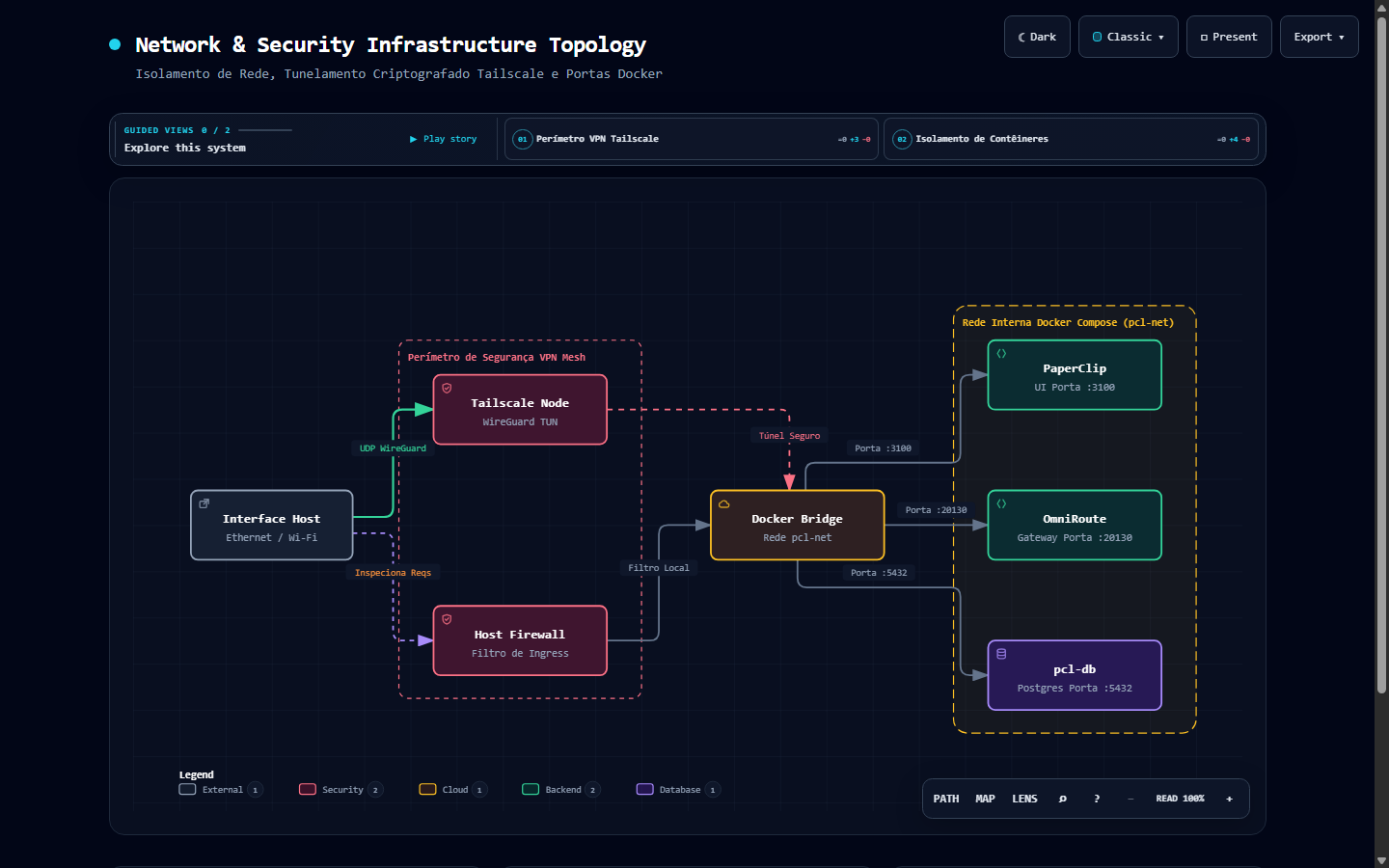Select the Interface Host node
1389x868 pixels.
(x=272, y=526)
